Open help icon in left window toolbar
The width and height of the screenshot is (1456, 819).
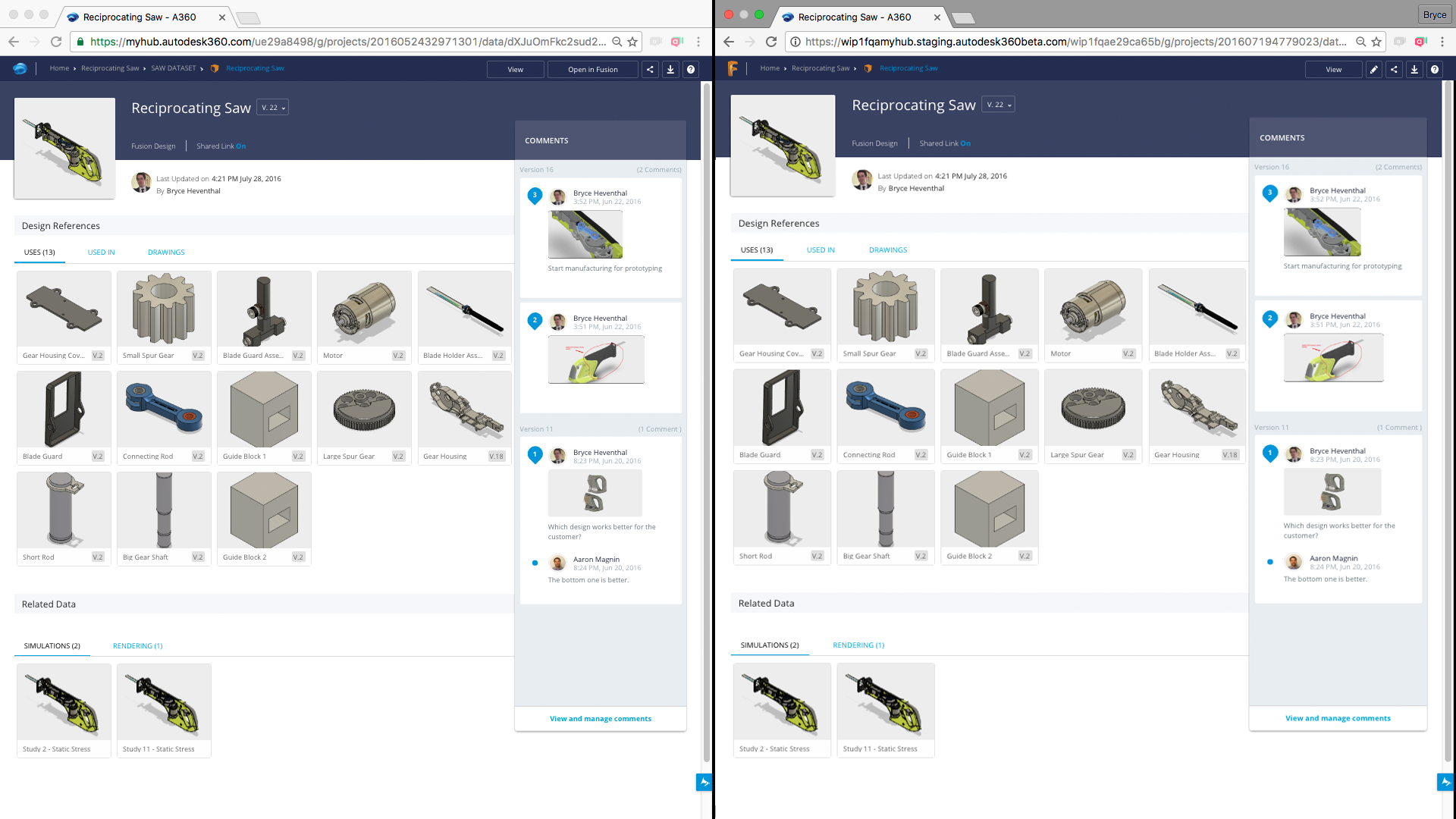[x=691, y=69]
